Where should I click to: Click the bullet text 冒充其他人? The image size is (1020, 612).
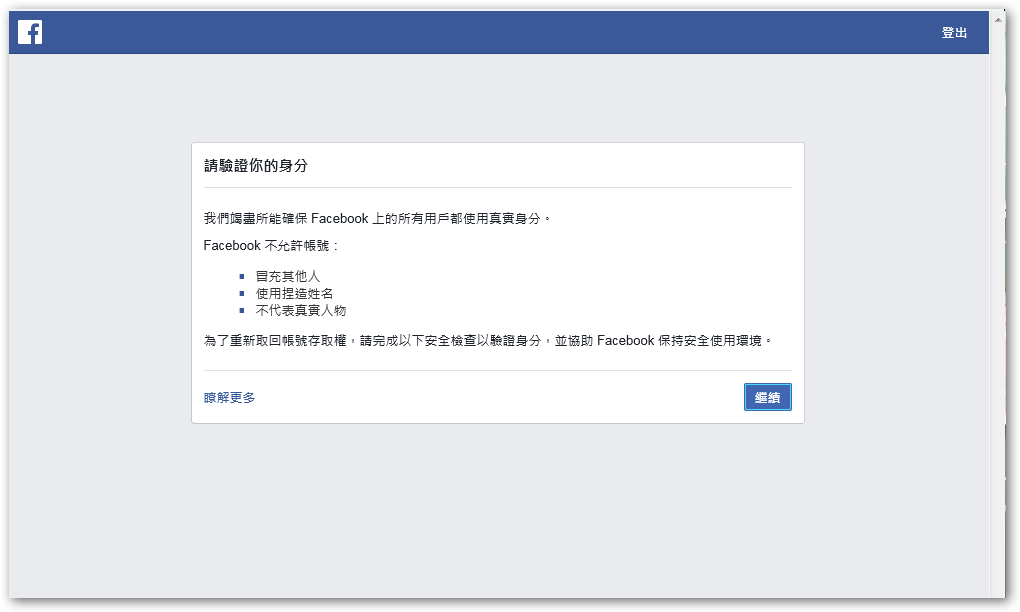pos(288,276)
